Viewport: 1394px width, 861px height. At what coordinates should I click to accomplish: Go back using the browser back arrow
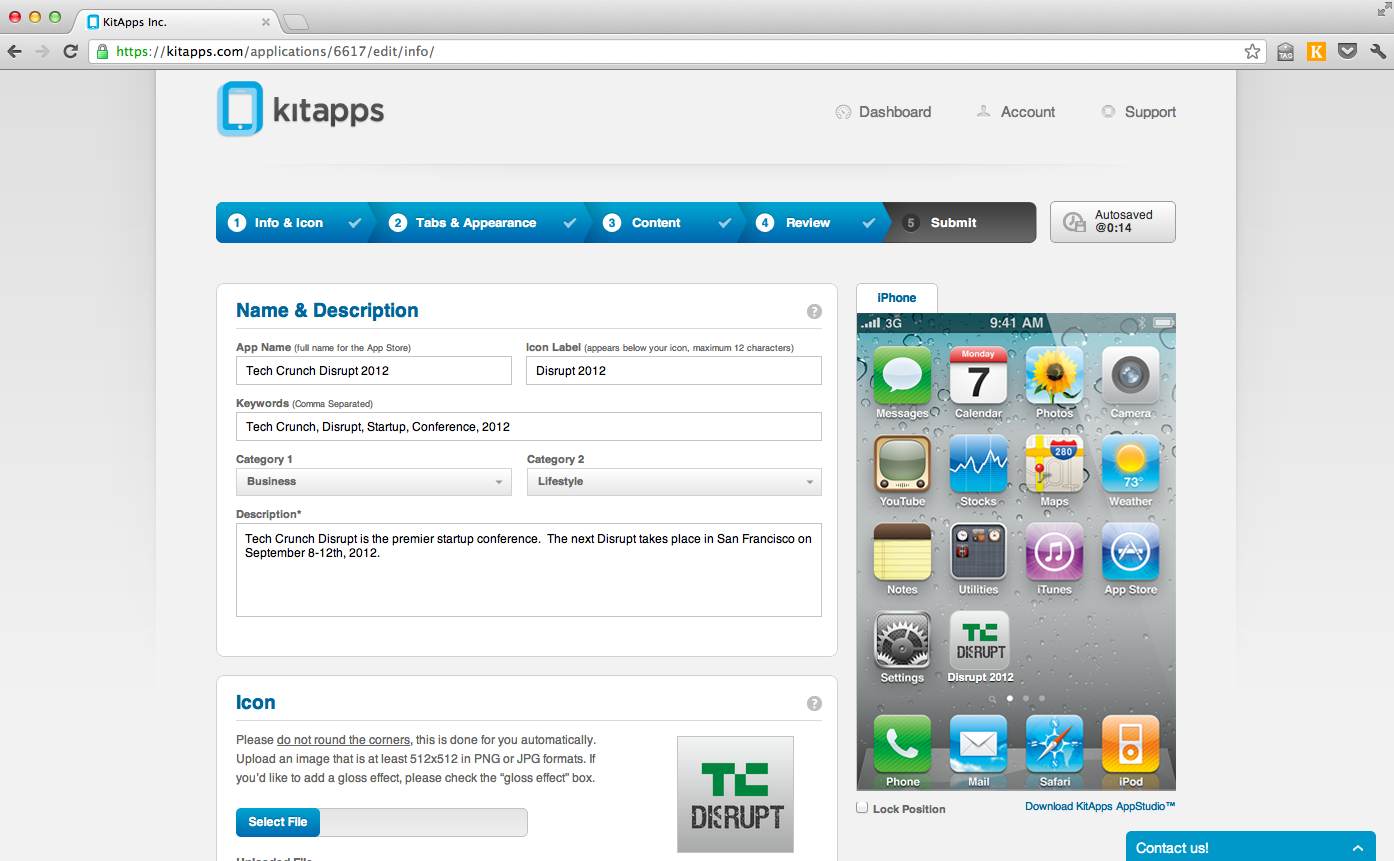coord(15,51)
